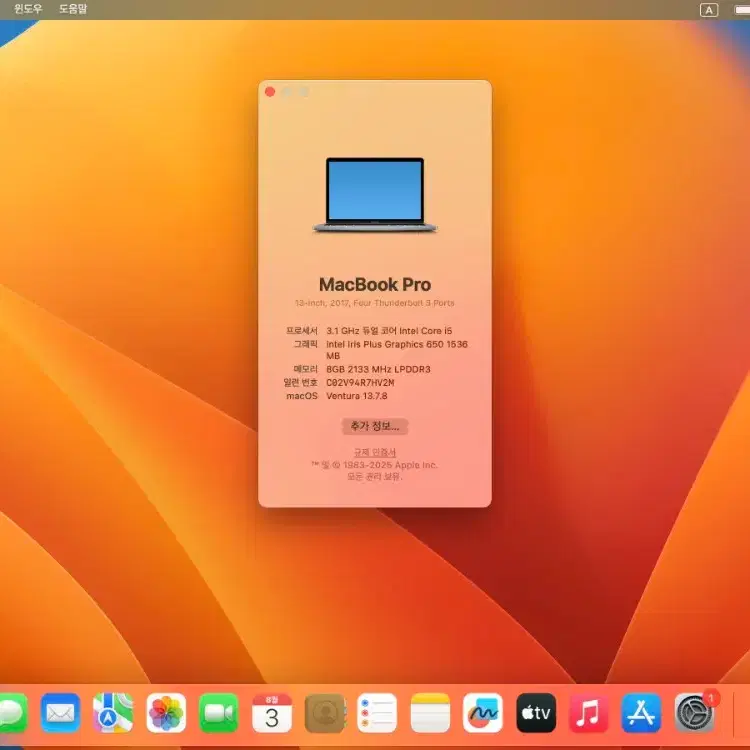
Task: Open the 윈도우 menu
Action: pos(28,9)
